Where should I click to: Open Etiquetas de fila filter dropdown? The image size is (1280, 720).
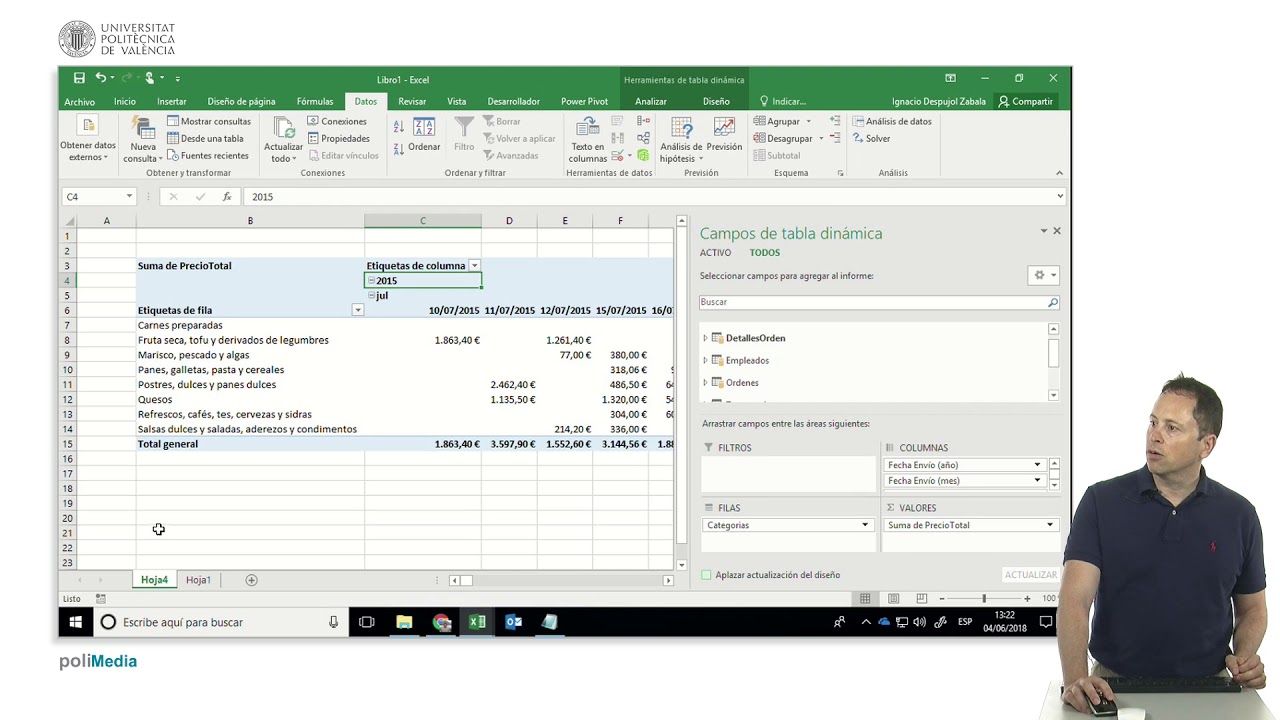357,310
